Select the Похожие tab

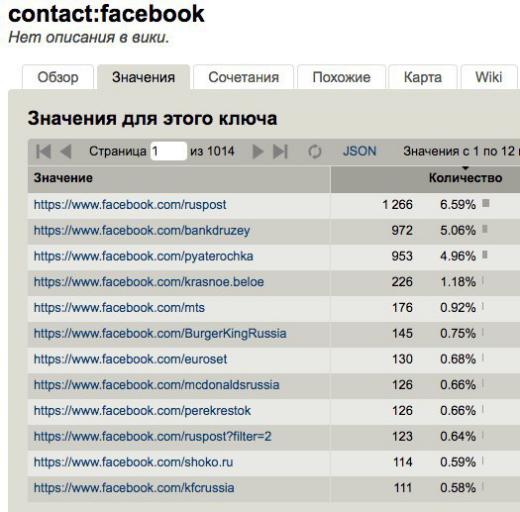click(x=341, y=77)
